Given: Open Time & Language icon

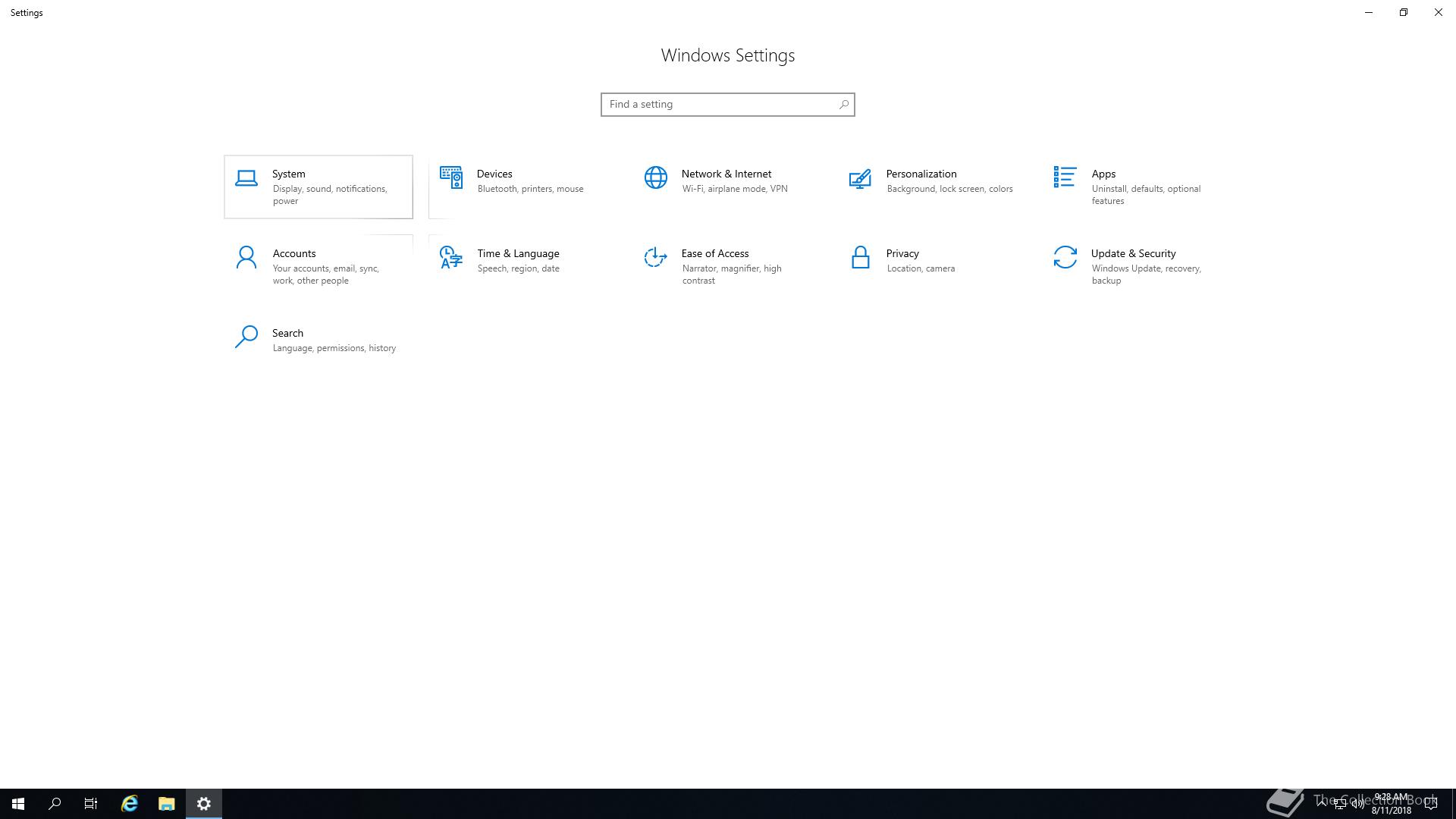Looking at the screenshot, I should (450, 258).
